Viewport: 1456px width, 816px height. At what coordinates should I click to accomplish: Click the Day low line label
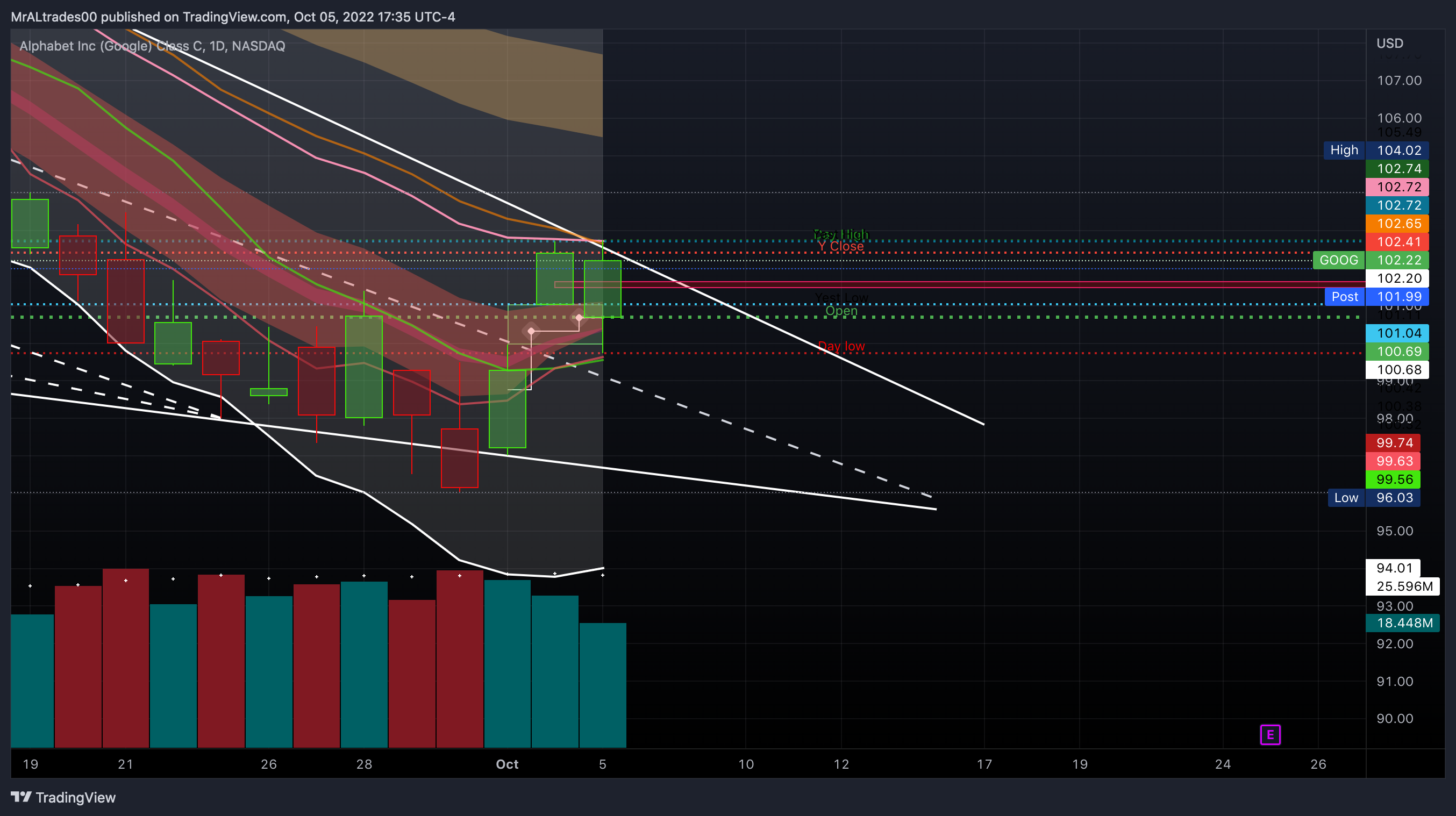841,346
